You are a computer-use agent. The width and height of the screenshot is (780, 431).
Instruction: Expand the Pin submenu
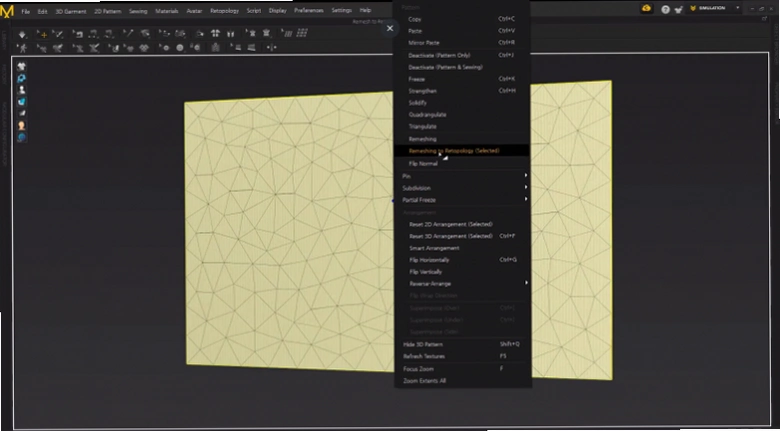[463, 176]
